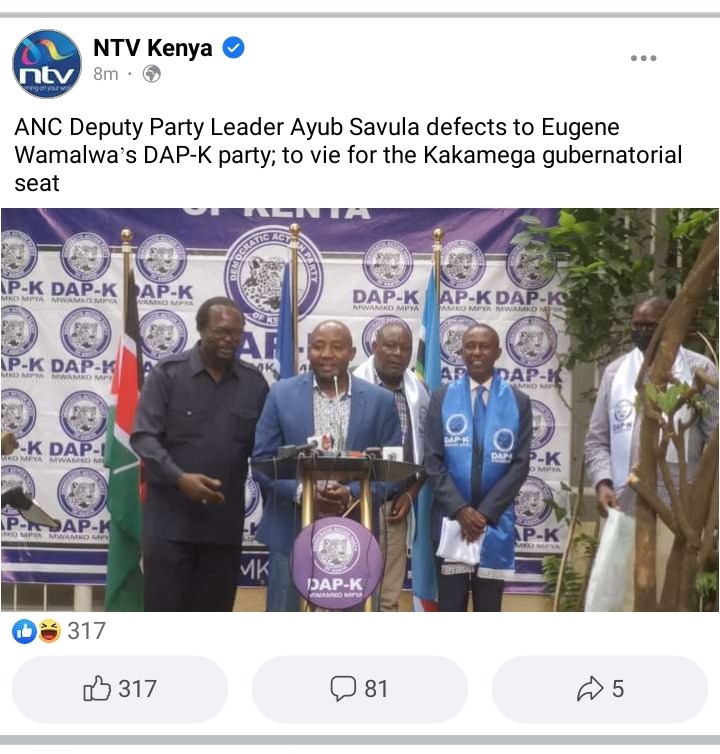Click the public globe privacy icon
This screenshot has width=720, height=754.
[152, 74]
